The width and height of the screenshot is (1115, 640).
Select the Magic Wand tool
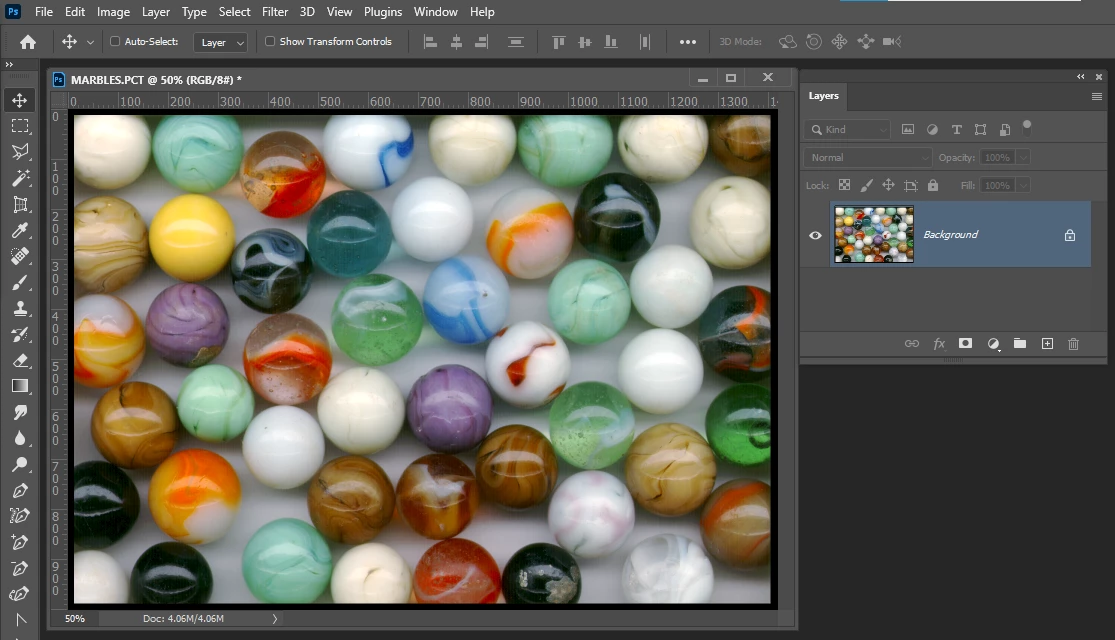point(20,178)
